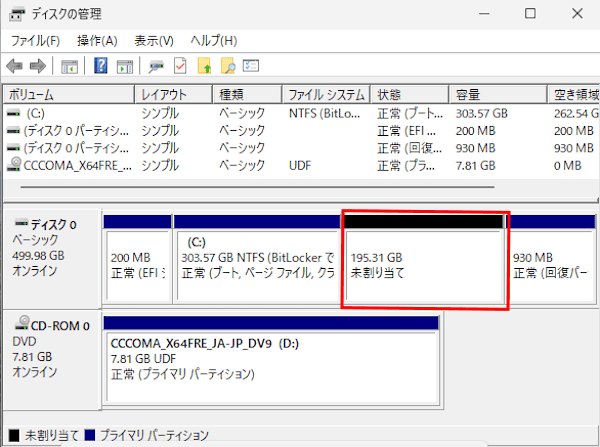600x447 pixels.
Task: Select the (C:) 303.57 GB NTFS partition block
Action: (x=257, y=259)
